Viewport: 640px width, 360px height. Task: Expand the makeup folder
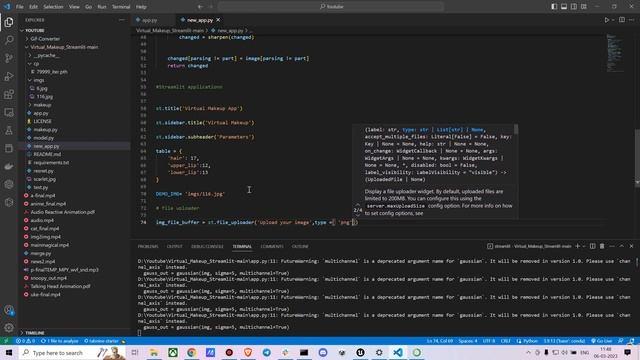point(42,105)
